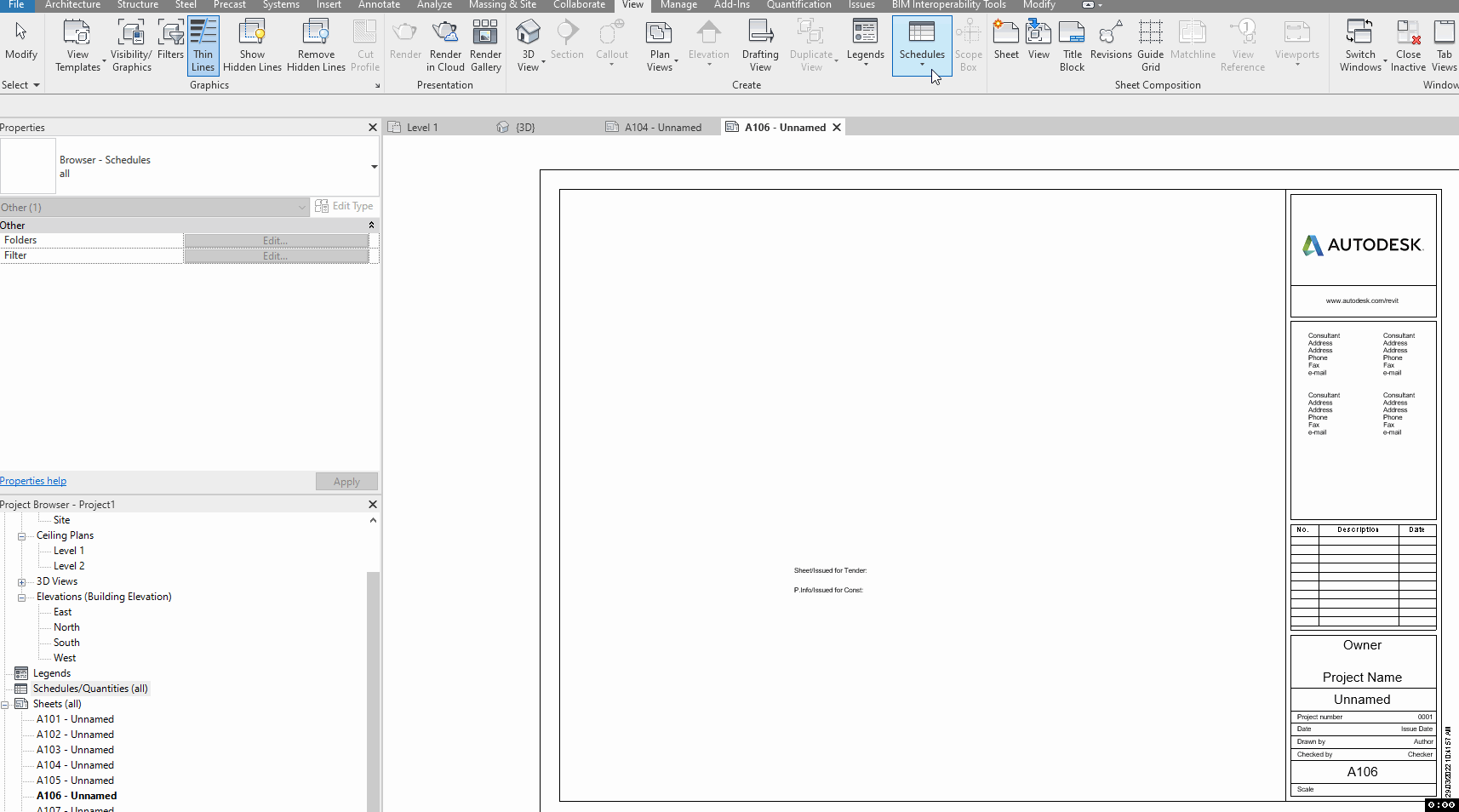Open the type selector dropdown for Browser - Schedules

click(x=374, y=167)
